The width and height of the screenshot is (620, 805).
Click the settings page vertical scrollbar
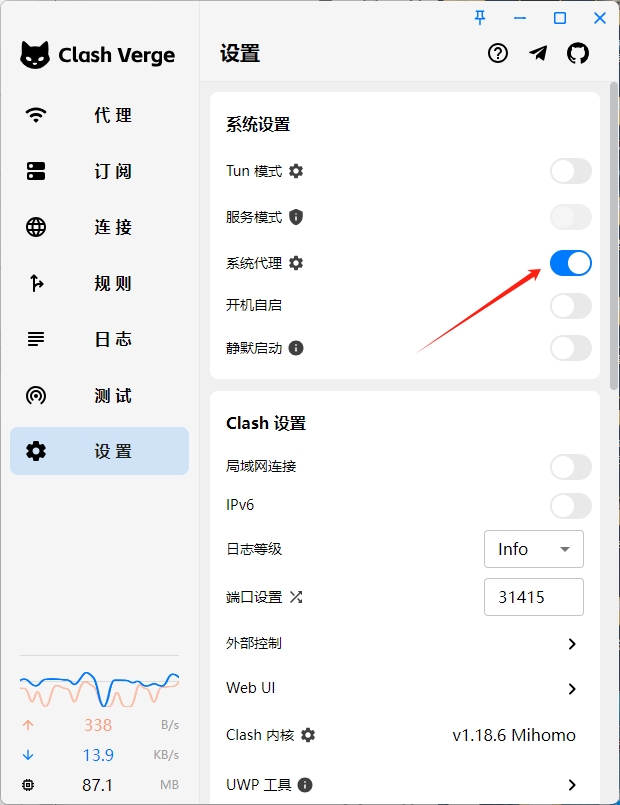(x=614, y=236)
